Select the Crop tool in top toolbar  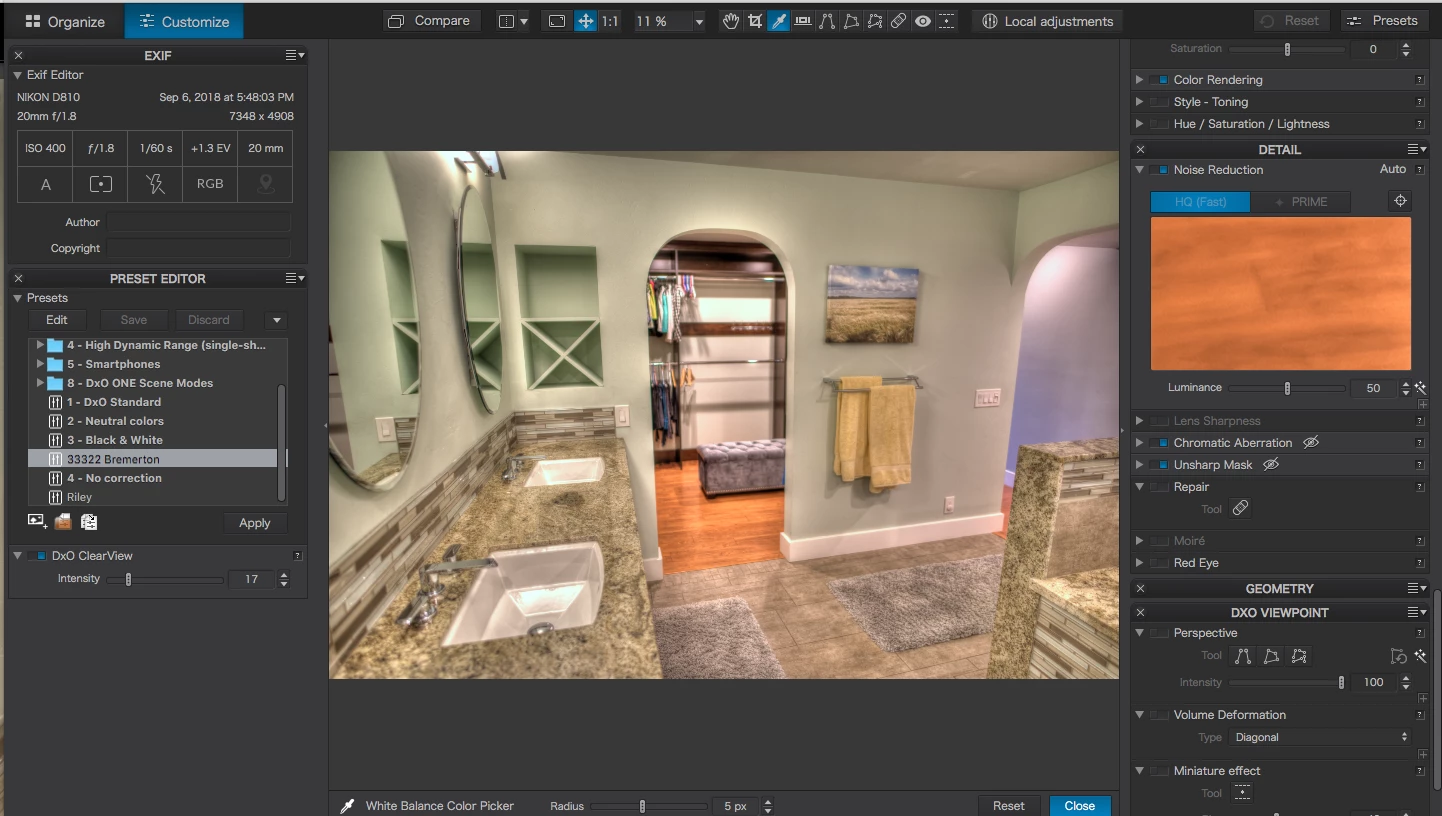(755, 21)
